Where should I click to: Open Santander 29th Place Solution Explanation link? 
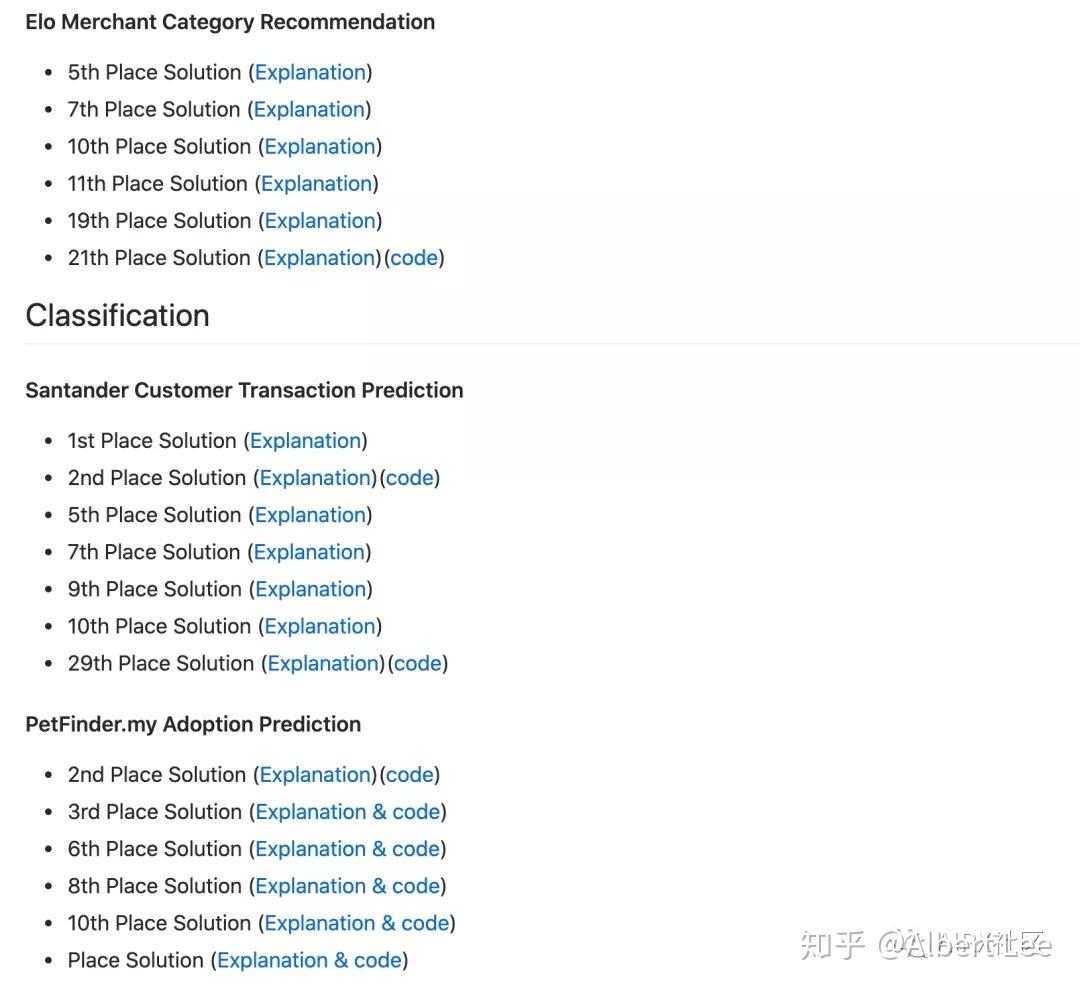tap(323, 664)
